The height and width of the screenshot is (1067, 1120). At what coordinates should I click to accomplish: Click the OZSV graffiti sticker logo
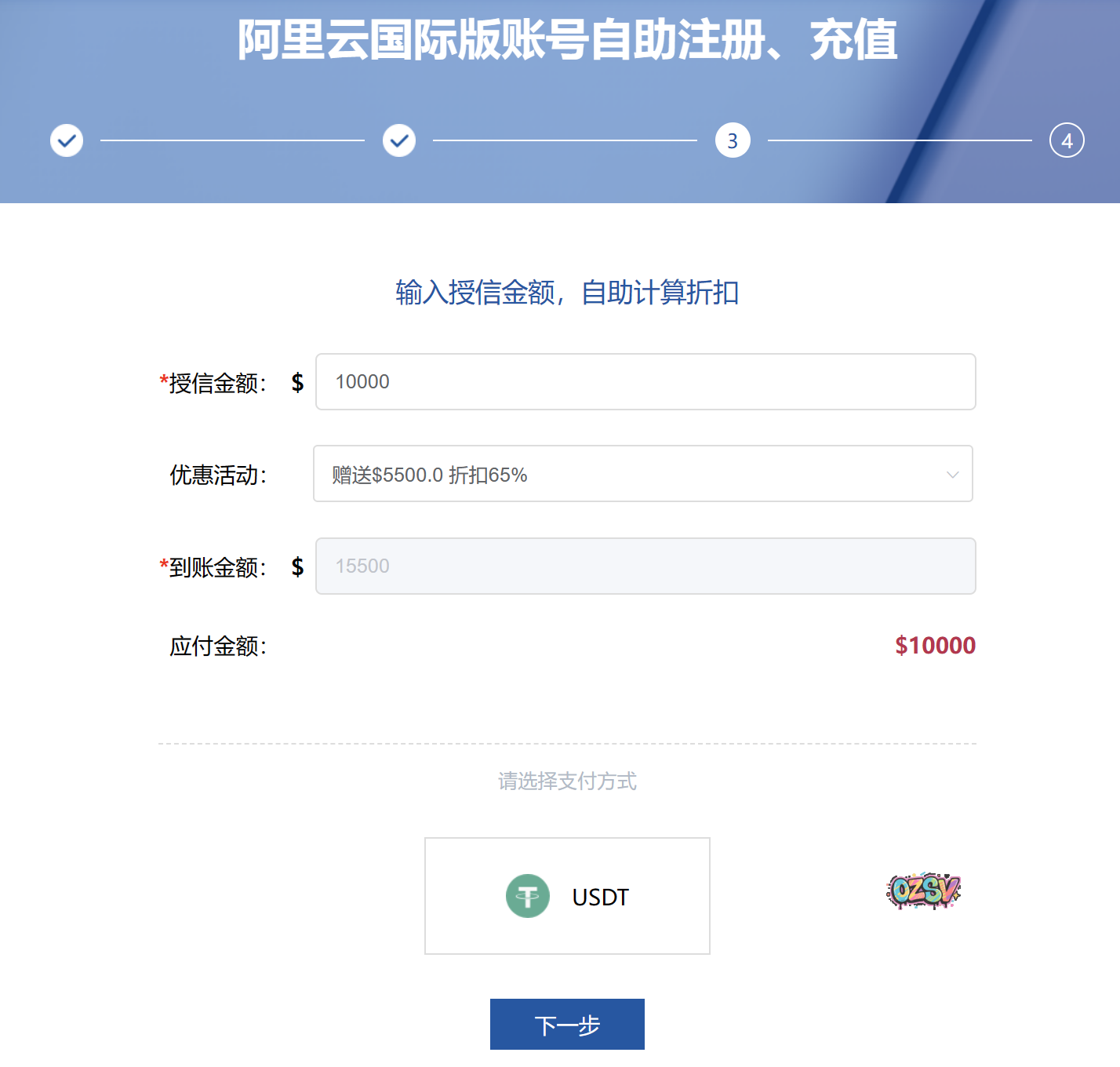(923, 890)
